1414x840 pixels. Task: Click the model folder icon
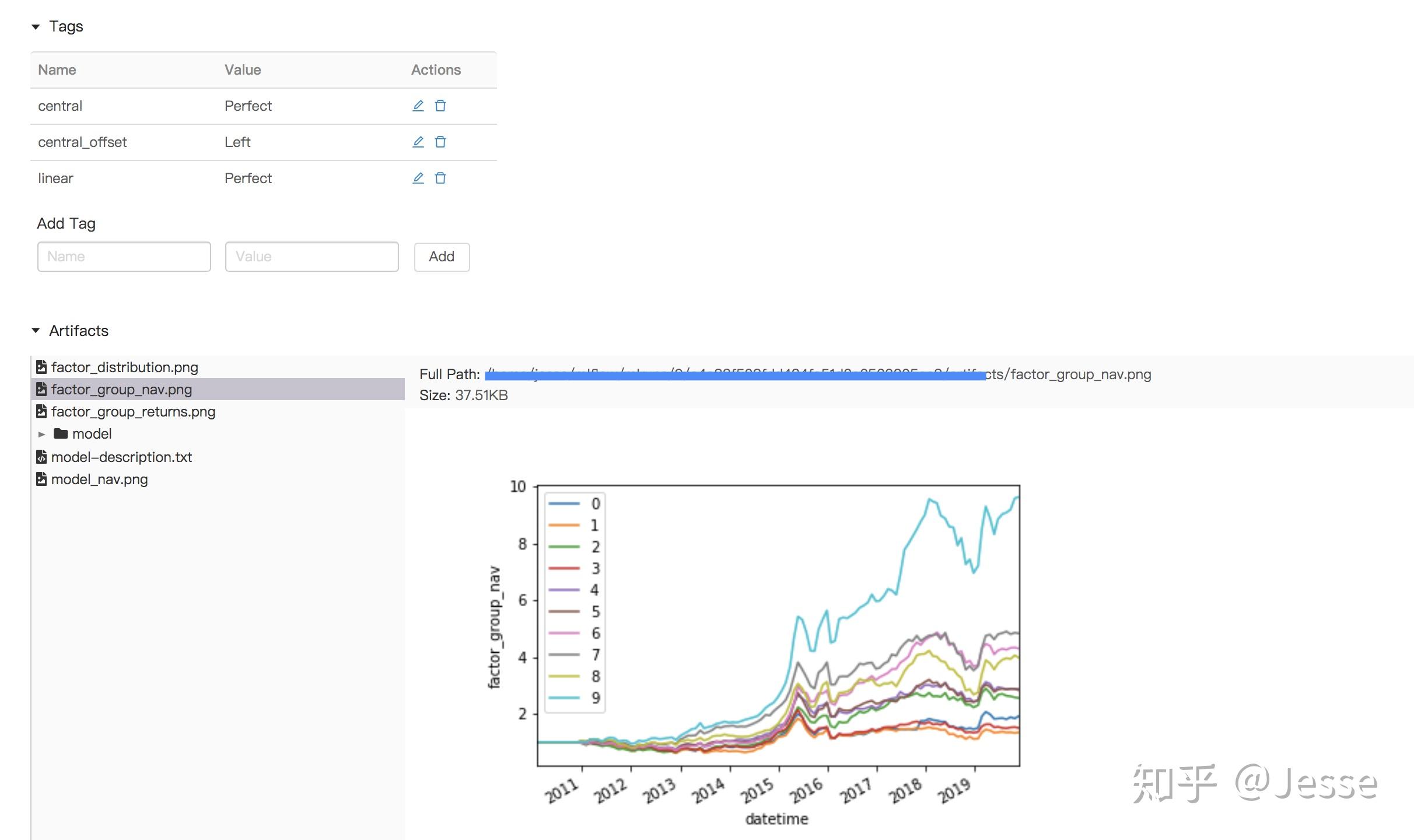tap(61, 433)
